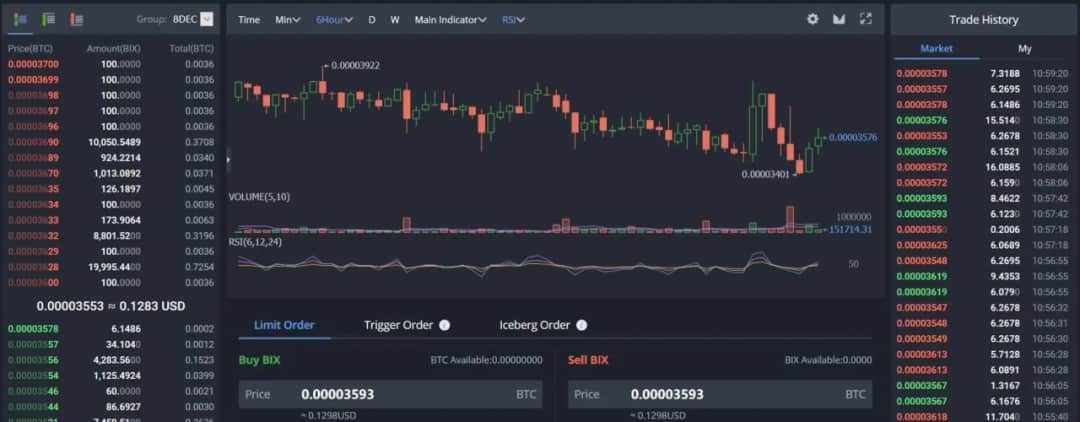Select the 0.00003690 sell order row
The height and width of the screenshot is (422, 1080).
tap(110, 143)
